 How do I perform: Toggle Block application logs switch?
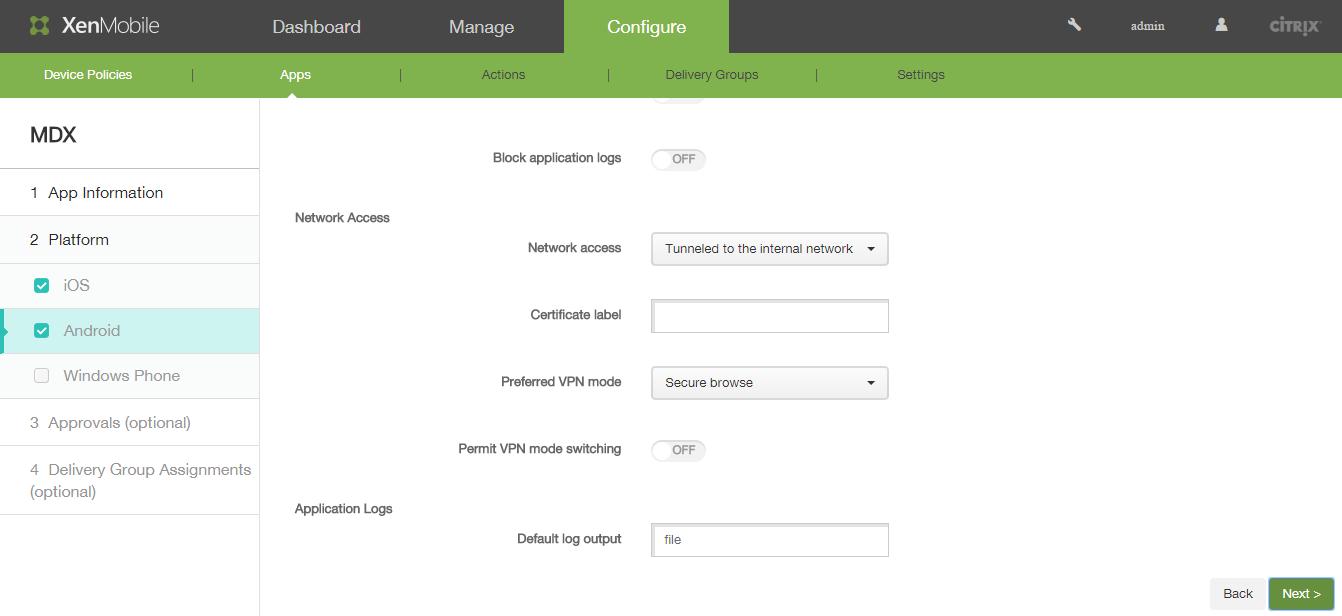pos(678,159)
